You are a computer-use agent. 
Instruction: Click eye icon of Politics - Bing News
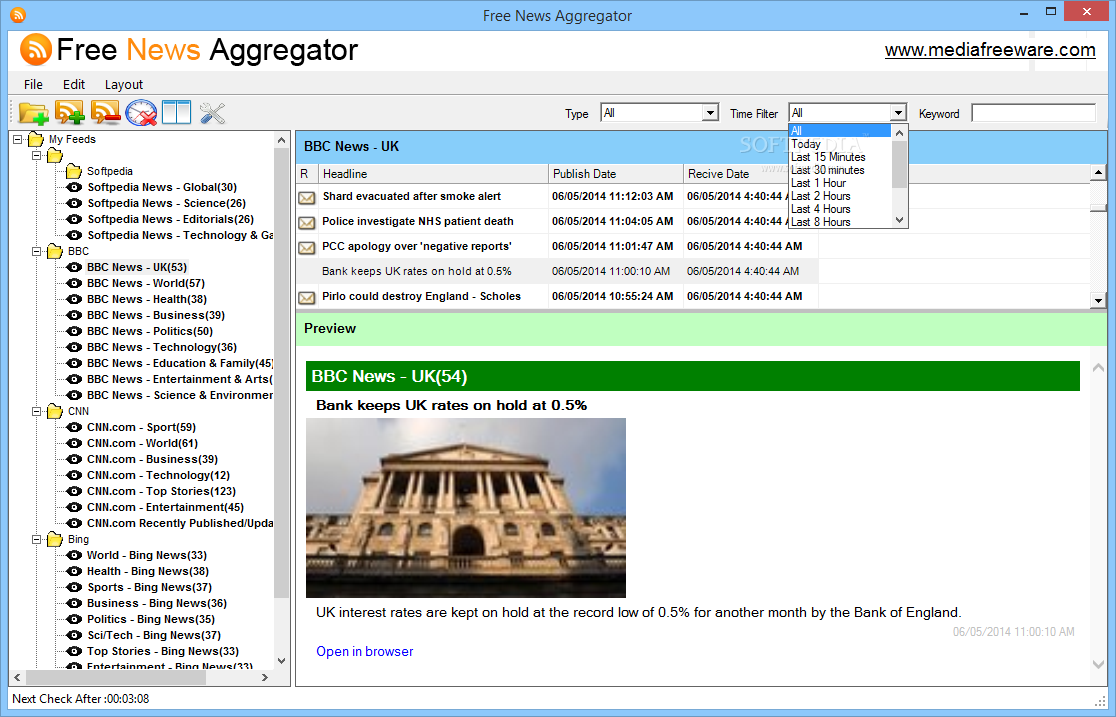[74, 619]
